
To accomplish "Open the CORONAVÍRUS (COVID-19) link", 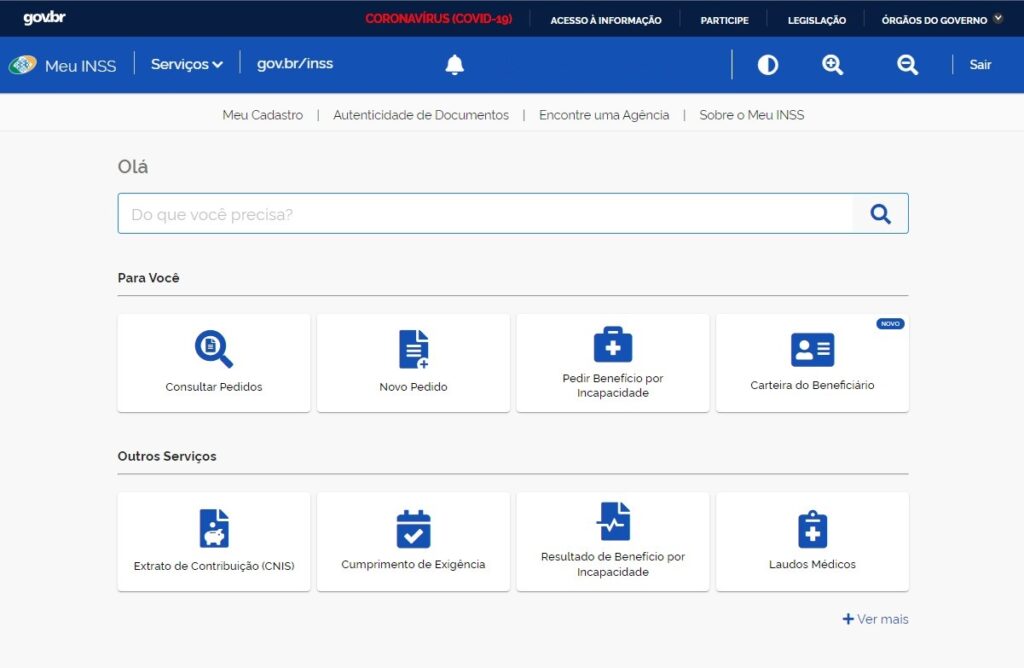I will tap(440, 18).
